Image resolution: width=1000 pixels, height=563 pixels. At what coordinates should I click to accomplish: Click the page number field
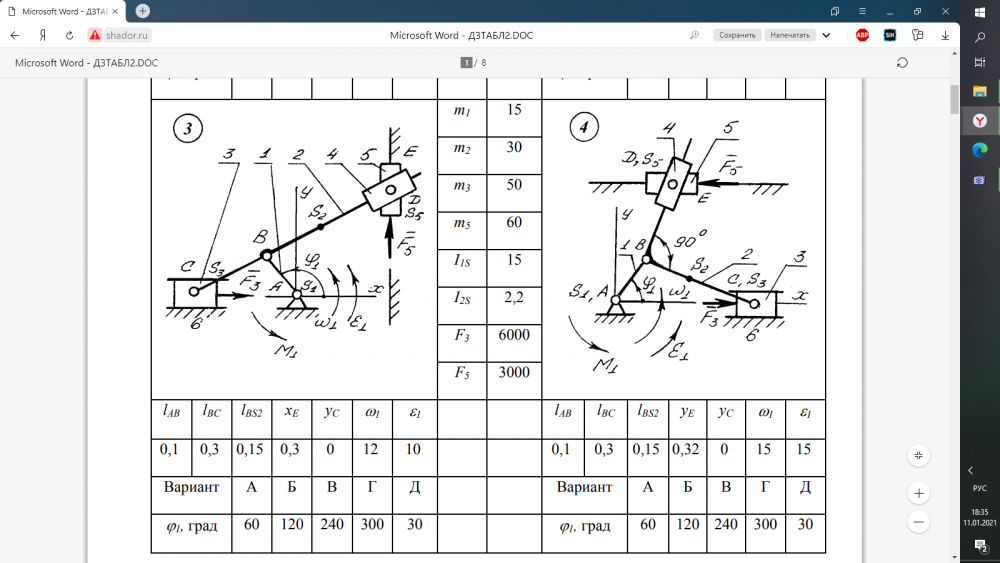(467, 62)
